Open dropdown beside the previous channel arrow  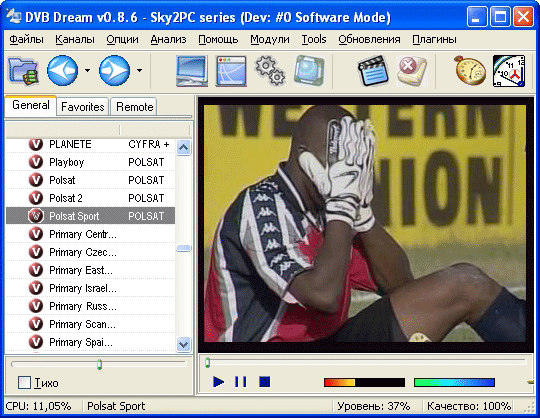point(87,71)
